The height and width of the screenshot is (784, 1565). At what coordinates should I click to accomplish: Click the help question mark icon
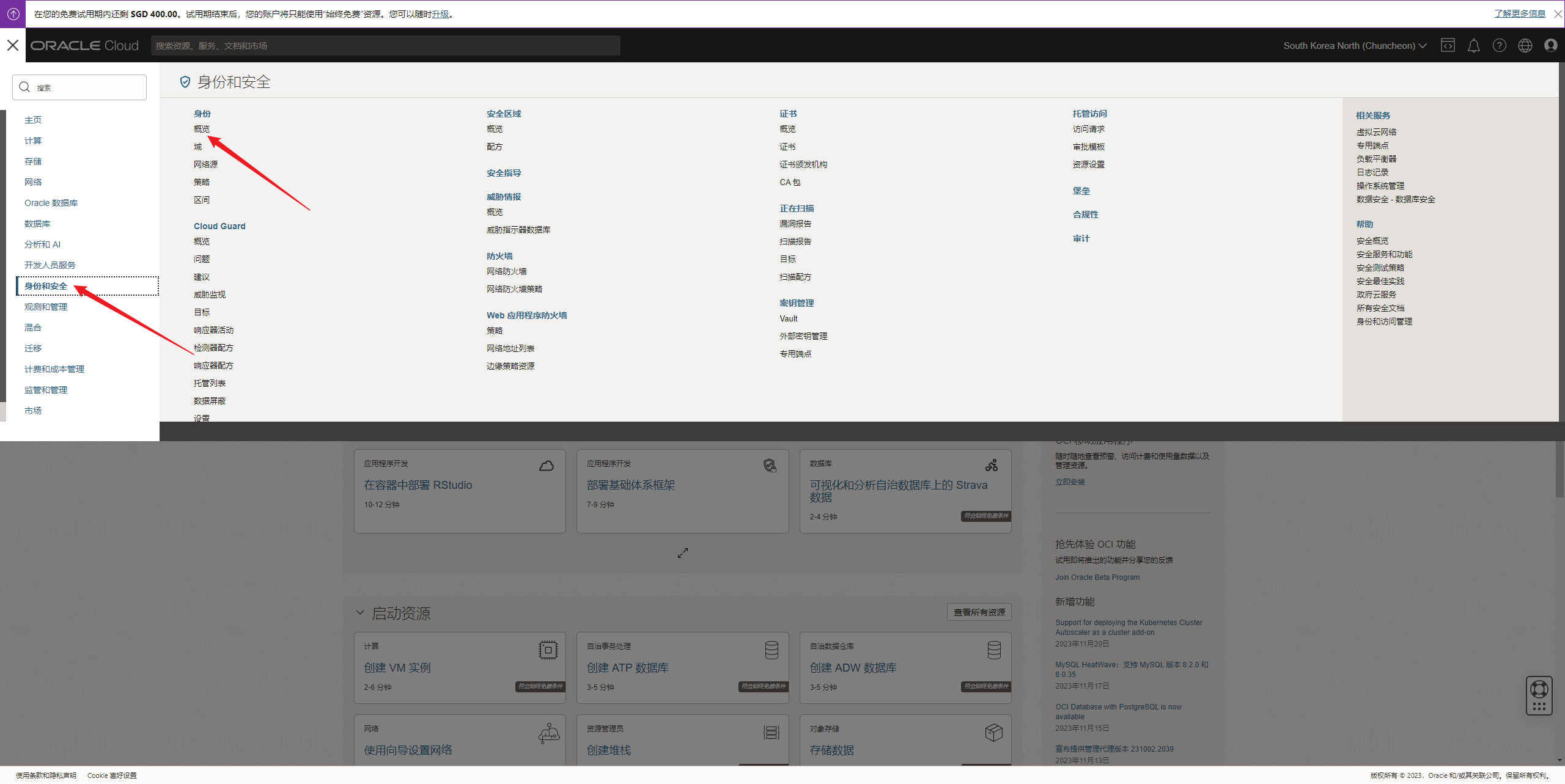click(x=1499, y=45)
